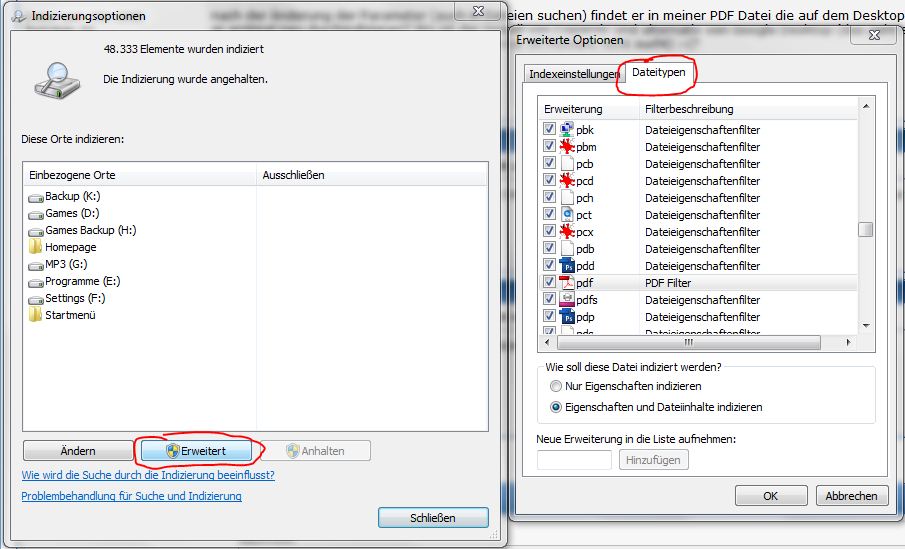Screen dimensions: 905x549
Task: Click the pbk file type icon
Action: [x=567, y=129]
